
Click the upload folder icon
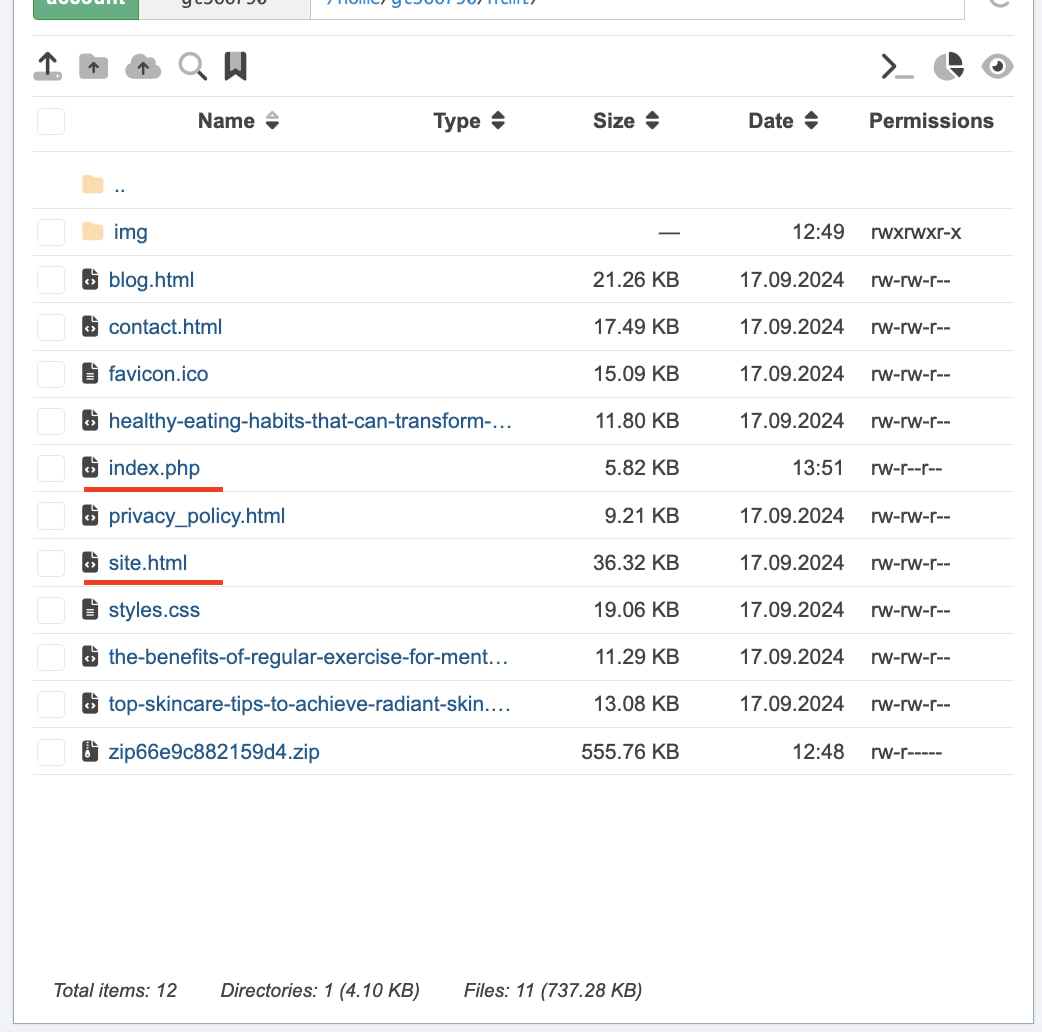pyautogui.click(x=93, y=67)
